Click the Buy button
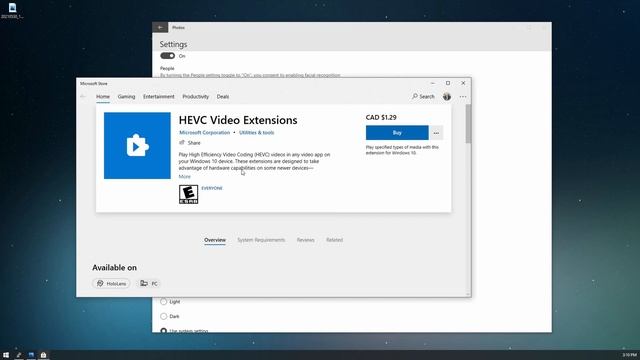Viewport: 640px width, 360px height. click(397, 133)
